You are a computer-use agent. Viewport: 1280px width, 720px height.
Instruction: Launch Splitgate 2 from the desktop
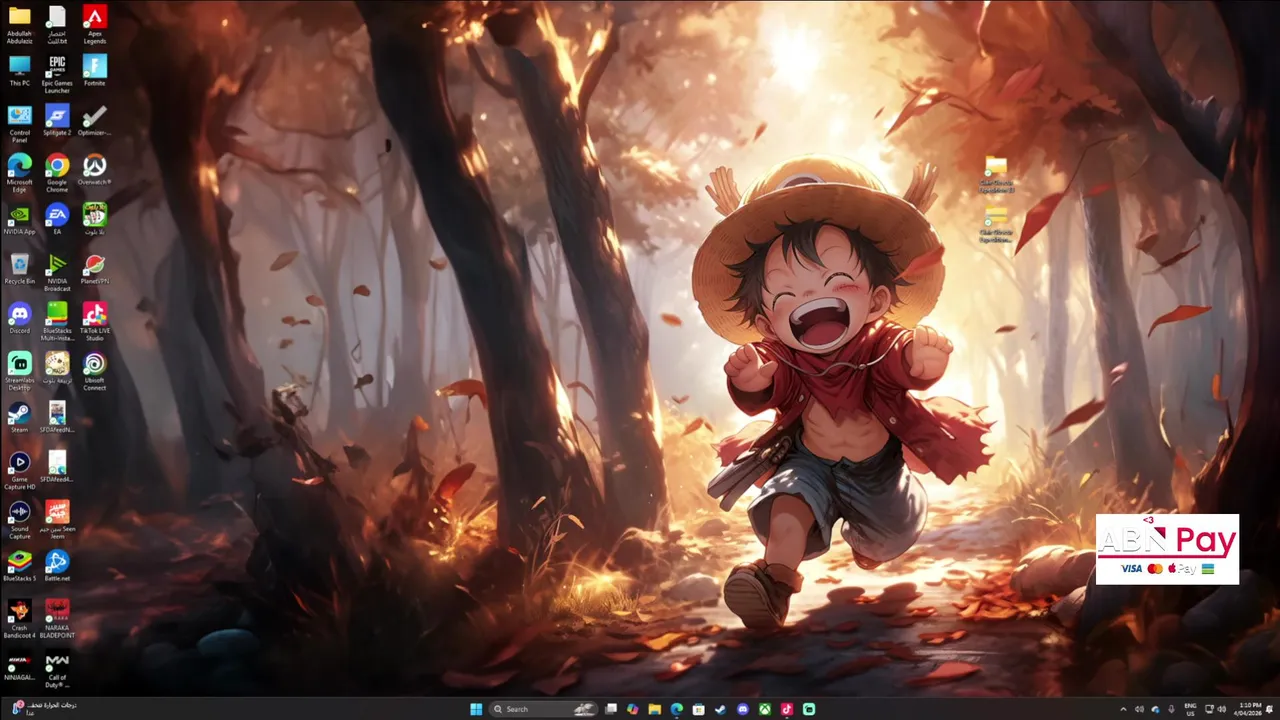(57, 120)
